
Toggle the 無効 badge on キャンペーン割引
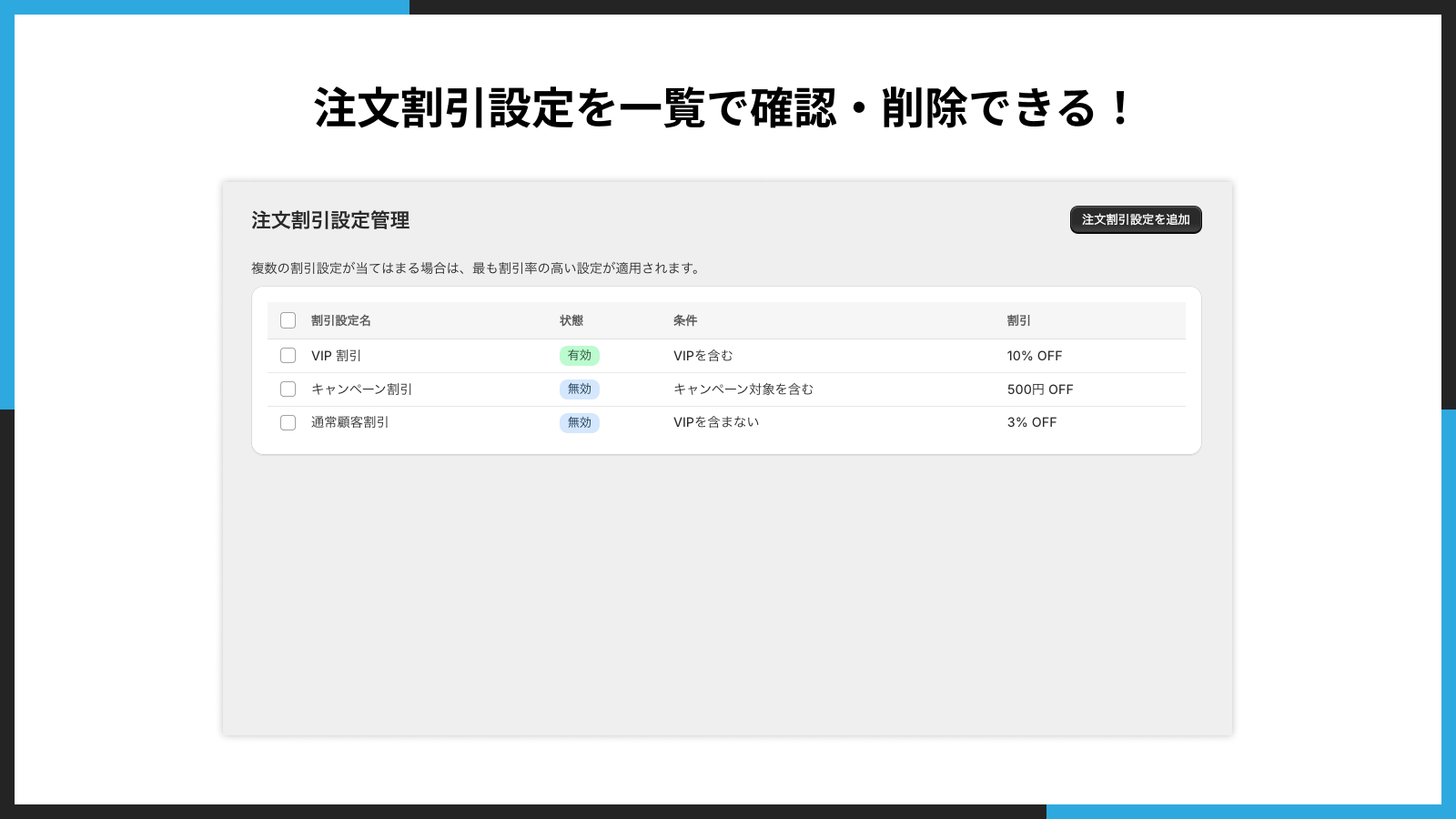coord(579,389)
